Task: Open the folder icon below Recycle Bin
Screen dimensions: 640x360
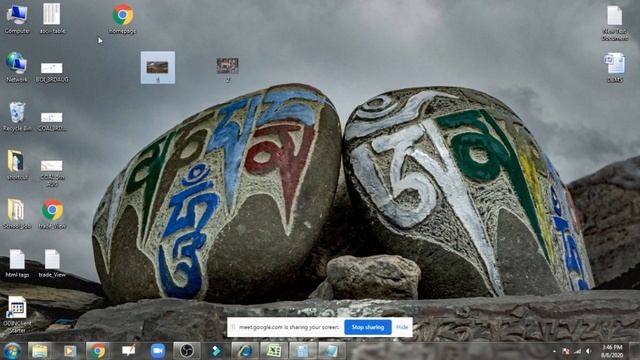Action: 17,165
